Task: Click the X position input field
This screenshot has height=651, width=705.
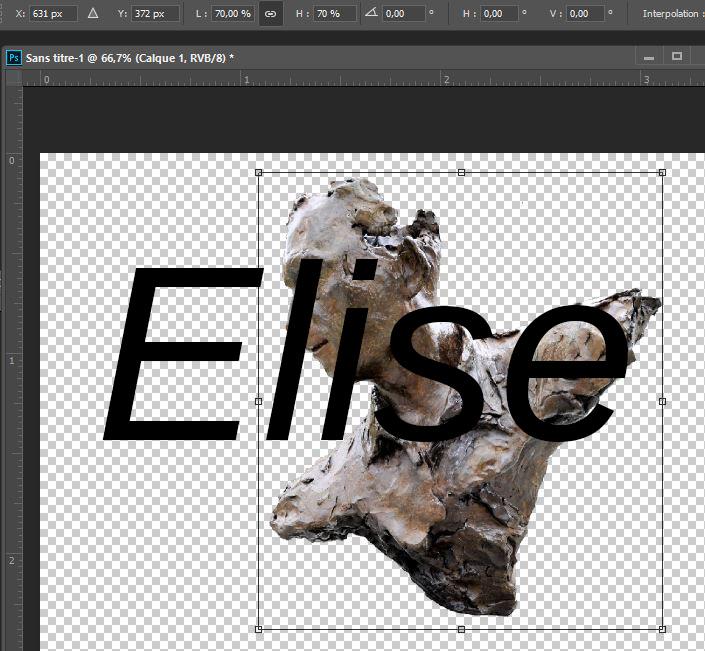Action: click(54, 14)
